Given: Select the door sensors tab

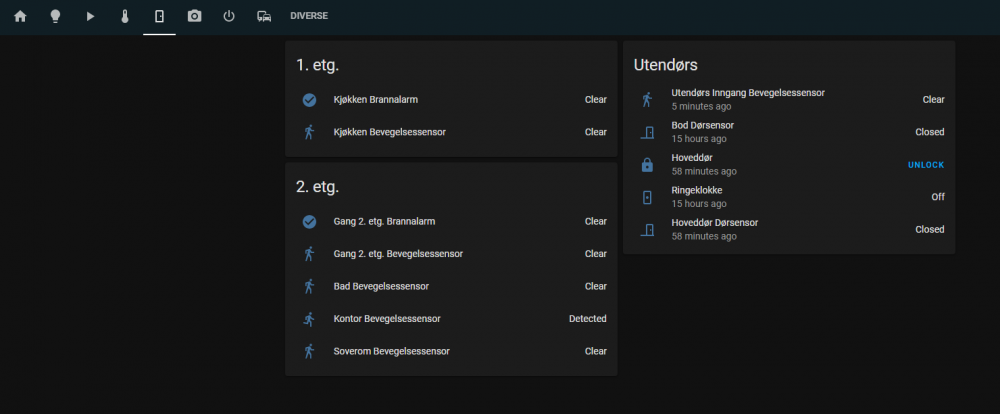Looking at the screenshot, I should 159,16.
